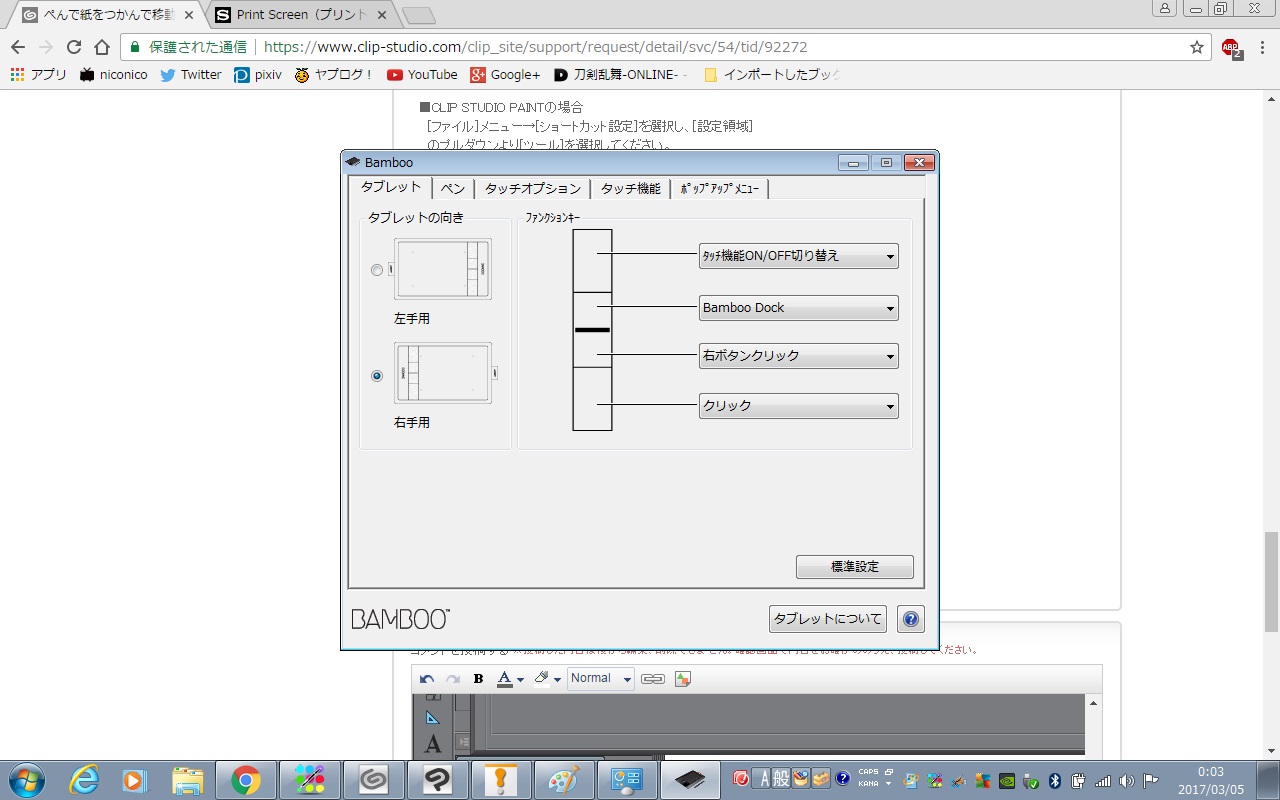This screenshot has width=1280, height=800.
Task: Click the Chrome page vertical scrollbar thumb
Action: click(1271, 582)
